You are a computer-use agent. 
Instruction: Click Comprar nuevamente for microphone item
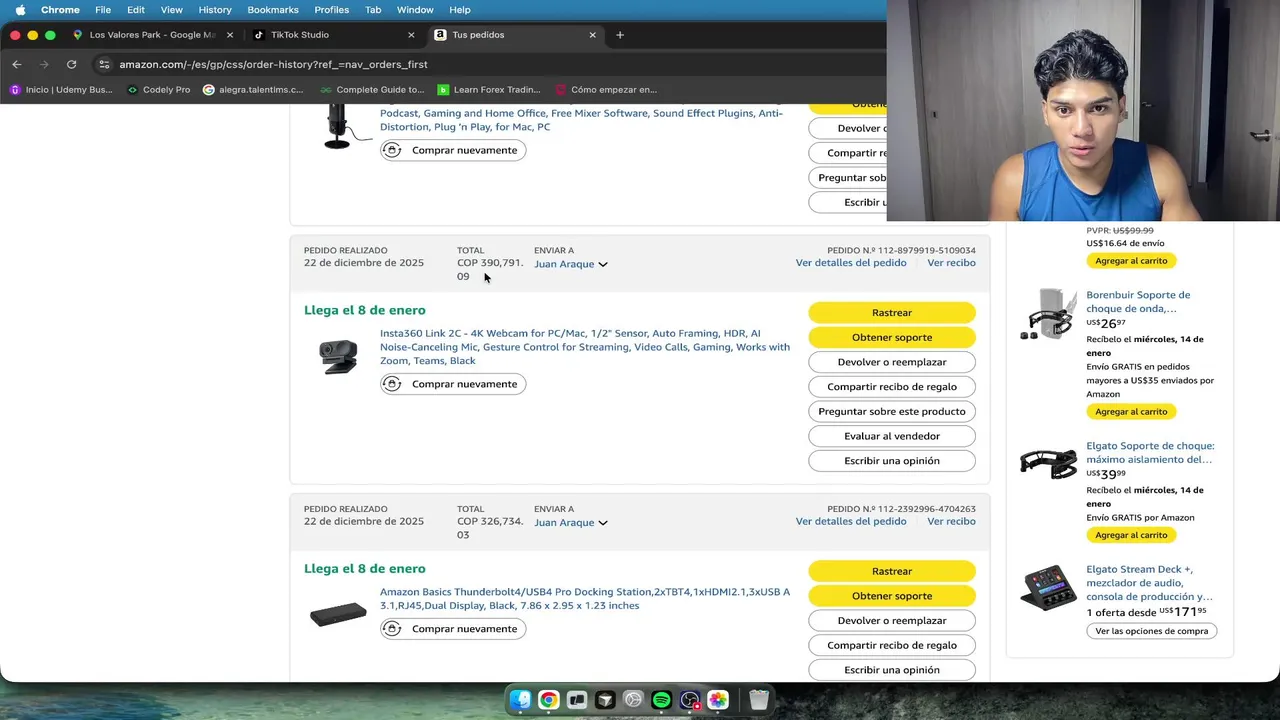(453, 150)
